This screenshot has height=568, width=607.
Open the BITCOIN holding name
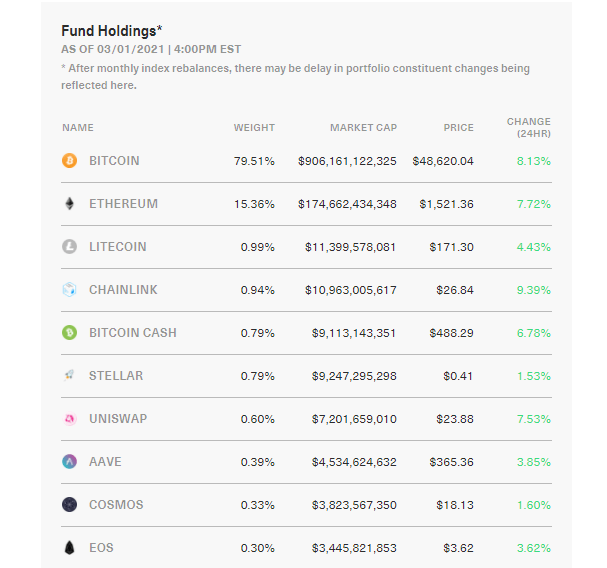point(114,161)
